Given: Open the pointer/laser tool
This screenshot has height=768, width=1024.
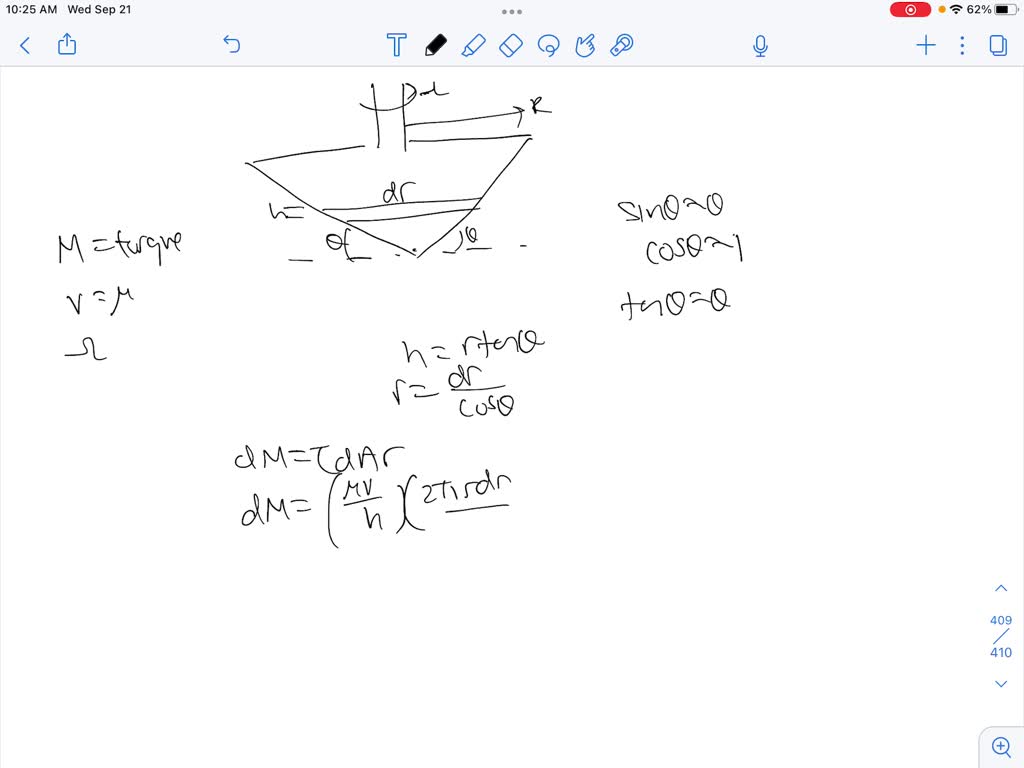Looking at the screenshot, I should 620,45.
